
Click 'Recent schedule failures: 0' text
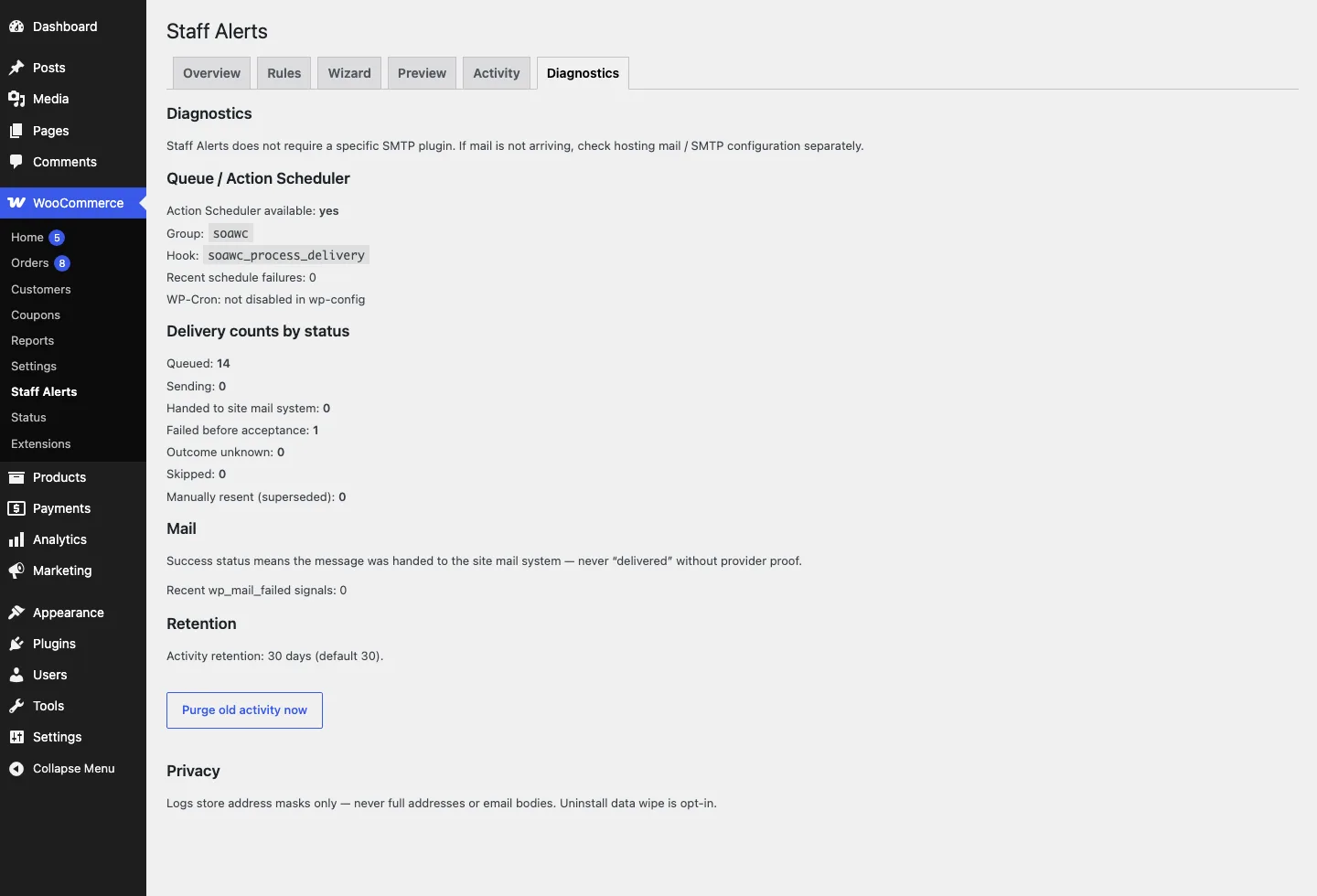241,278
